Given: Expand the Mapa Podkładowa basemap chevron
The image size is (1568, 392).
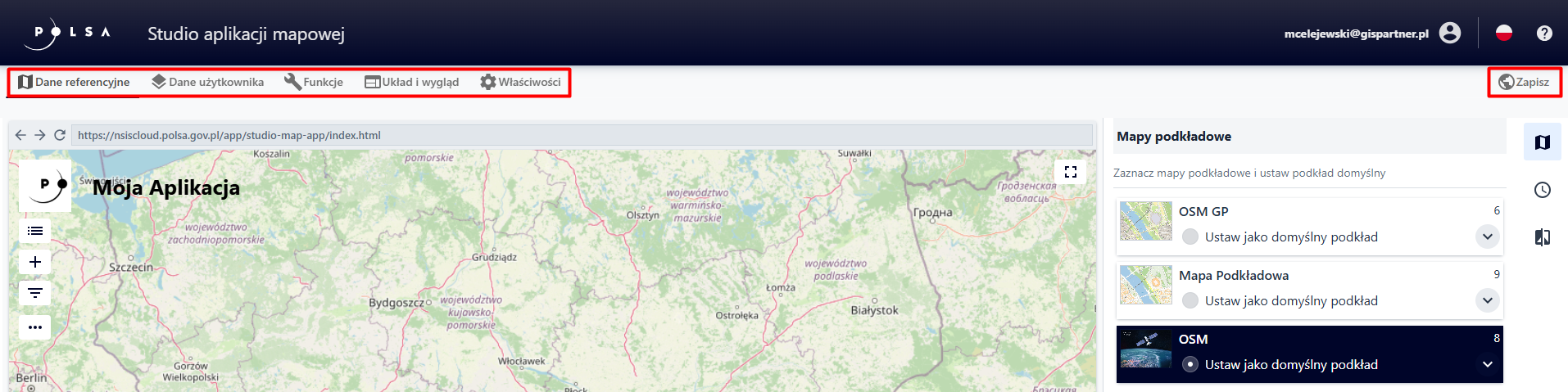Looking at the screenshot, I should coord(1488,300).
